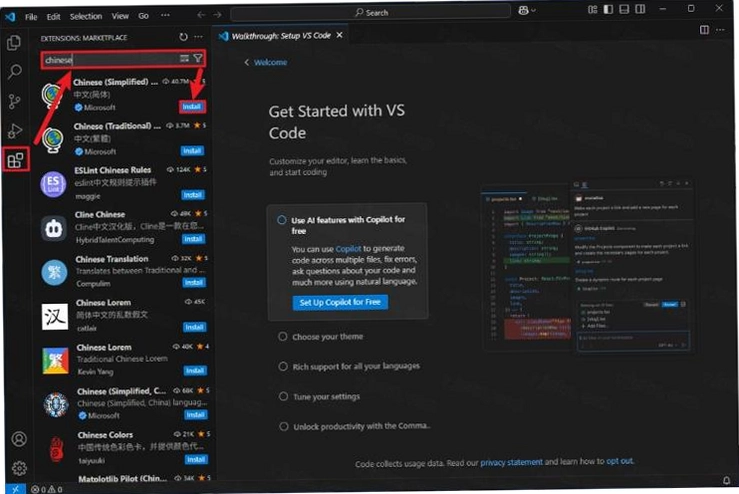
Task: Open editor more actions menu
Action: point(720,30)
